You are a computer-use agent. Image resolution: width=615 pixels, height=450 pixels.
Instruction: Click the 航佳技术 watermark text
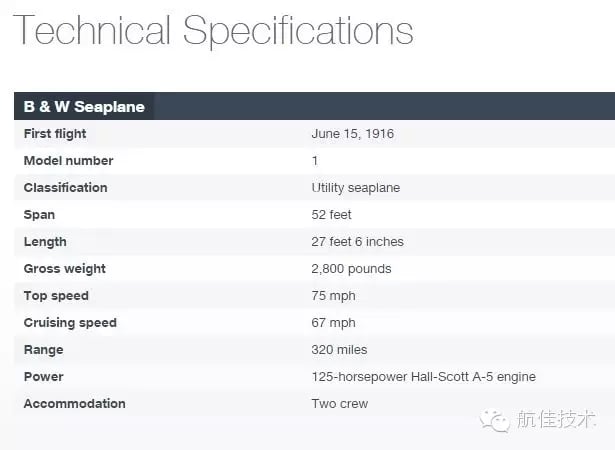557,419
